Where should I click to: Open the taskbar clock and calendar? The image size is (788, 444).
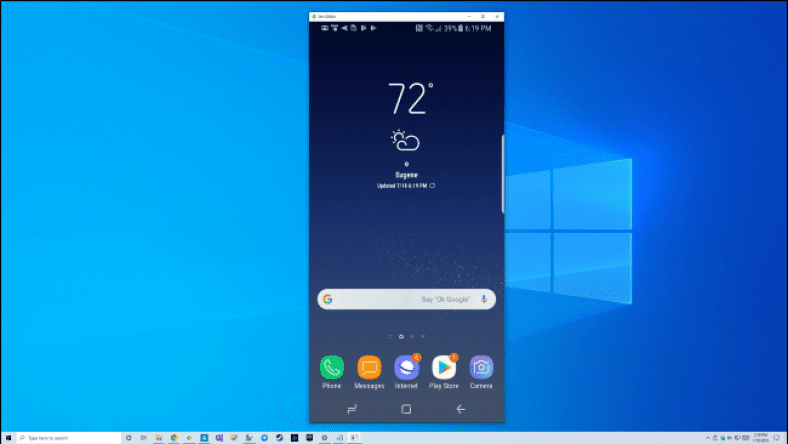coord(761,438)
